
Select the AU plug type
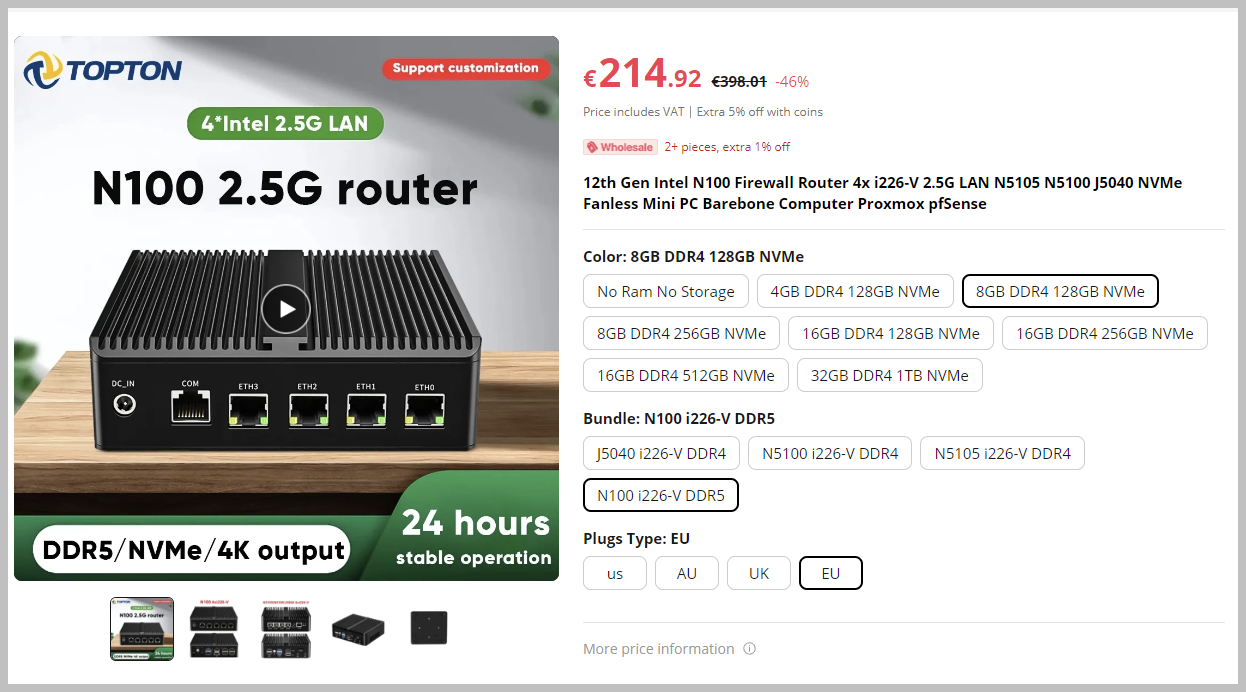687,573
